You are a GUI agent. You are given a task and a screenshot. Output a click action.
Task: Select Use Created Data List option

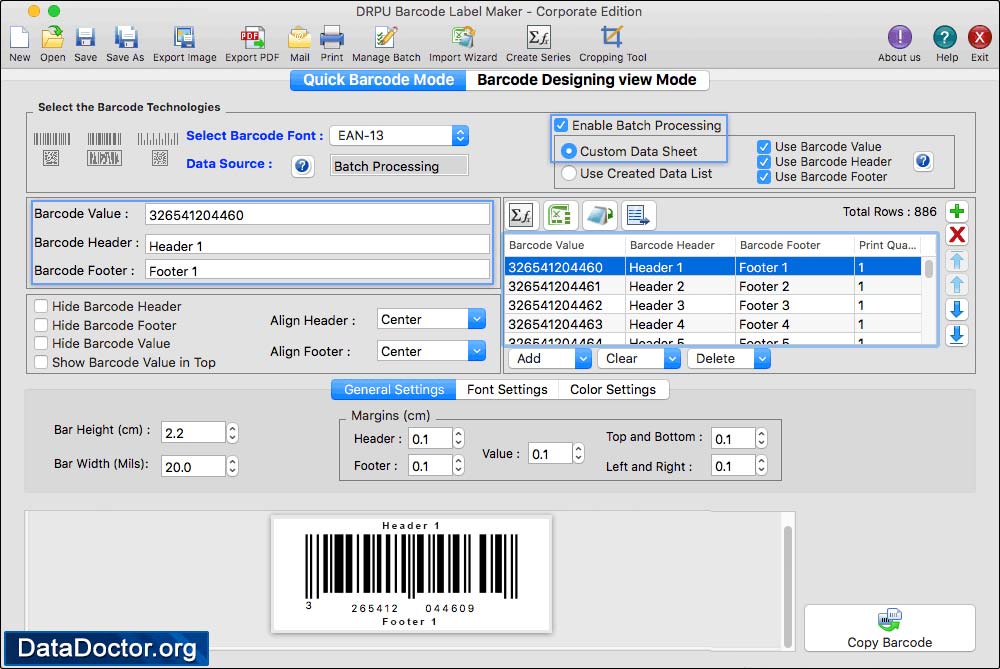568,173
